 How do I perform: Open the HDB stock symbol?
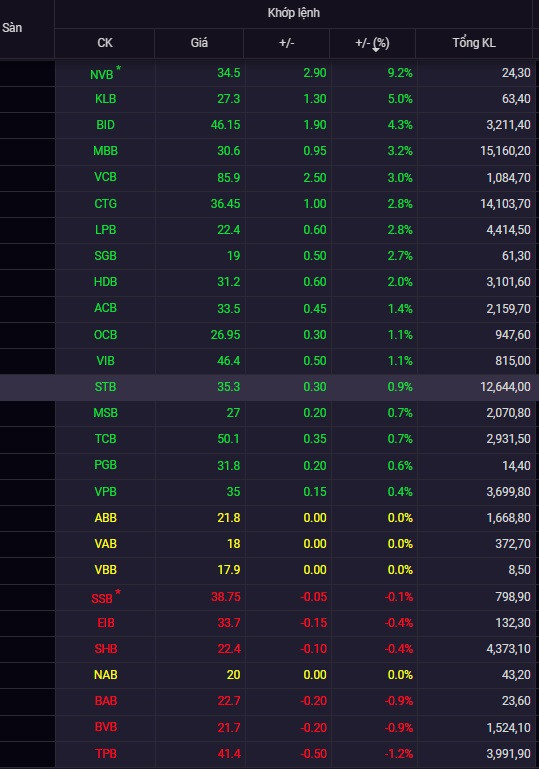(x=105, y=282)
